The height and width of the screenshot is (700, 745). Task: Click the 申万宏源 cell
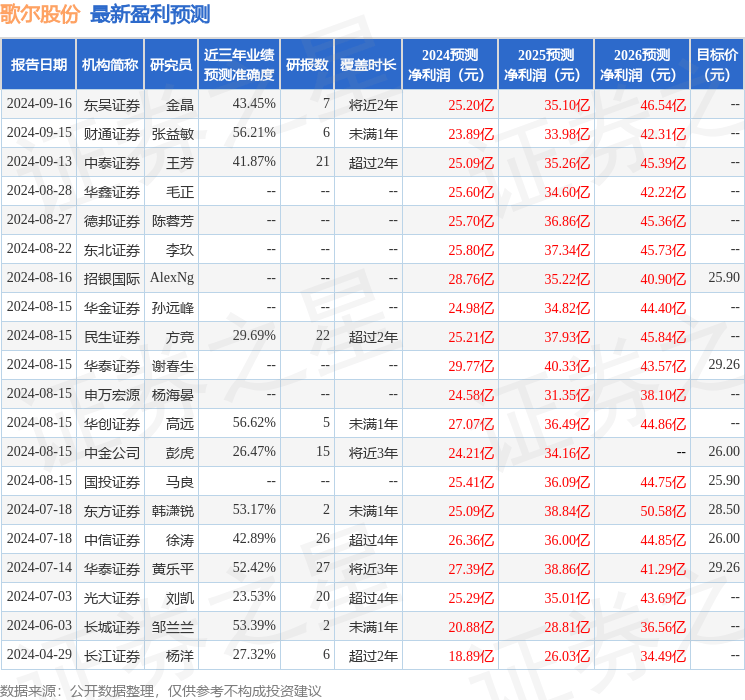pos(112,395)
